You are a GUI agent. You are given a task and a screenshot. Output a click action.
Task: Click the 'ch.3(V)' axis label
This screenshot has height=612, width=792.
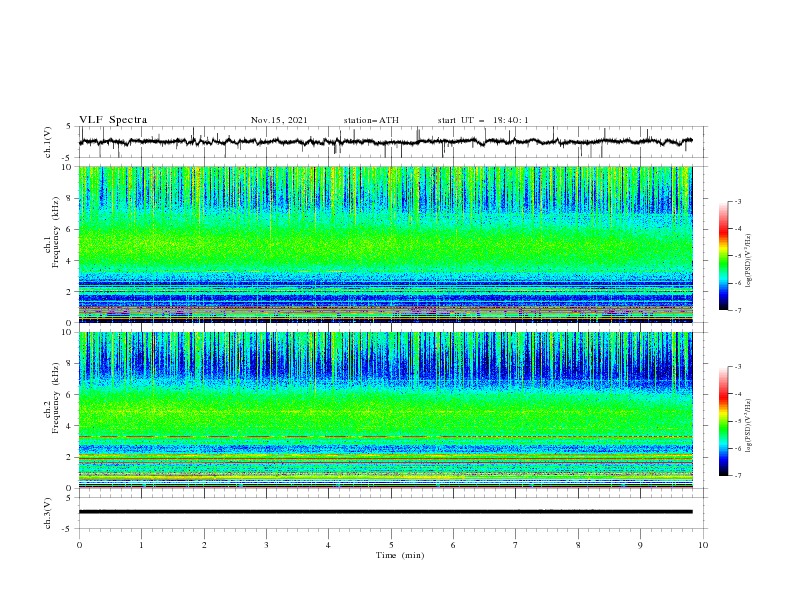[x=48, y=513]
